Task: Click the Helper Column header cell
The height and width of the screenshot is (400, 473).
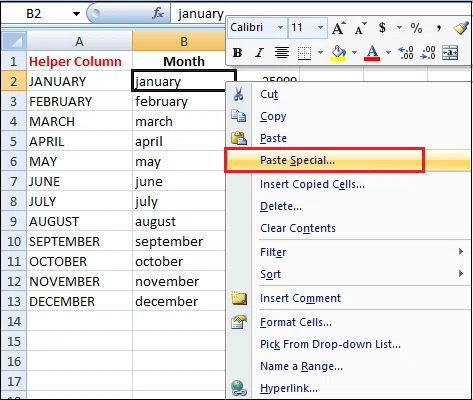Action: 79,61
